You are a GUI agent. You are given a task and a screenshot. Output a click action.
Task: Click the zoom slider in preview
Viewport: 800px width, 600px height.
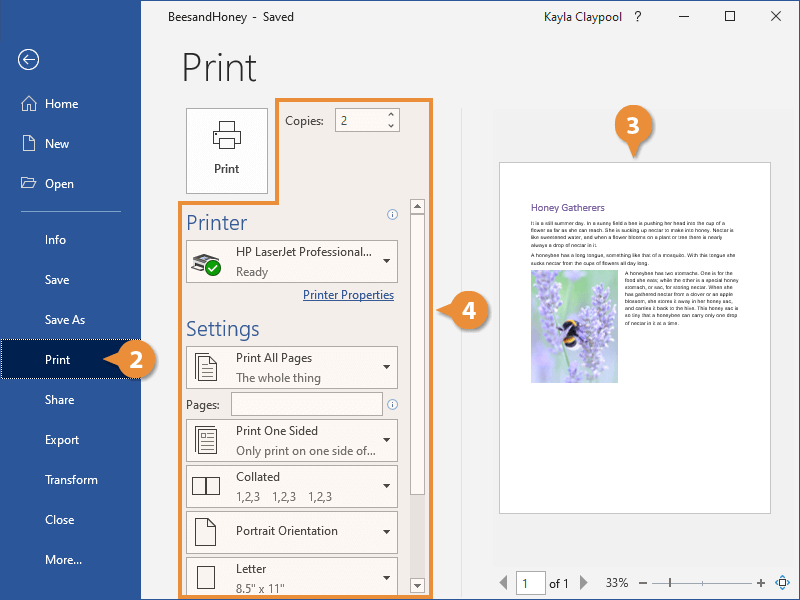point(670,582)
